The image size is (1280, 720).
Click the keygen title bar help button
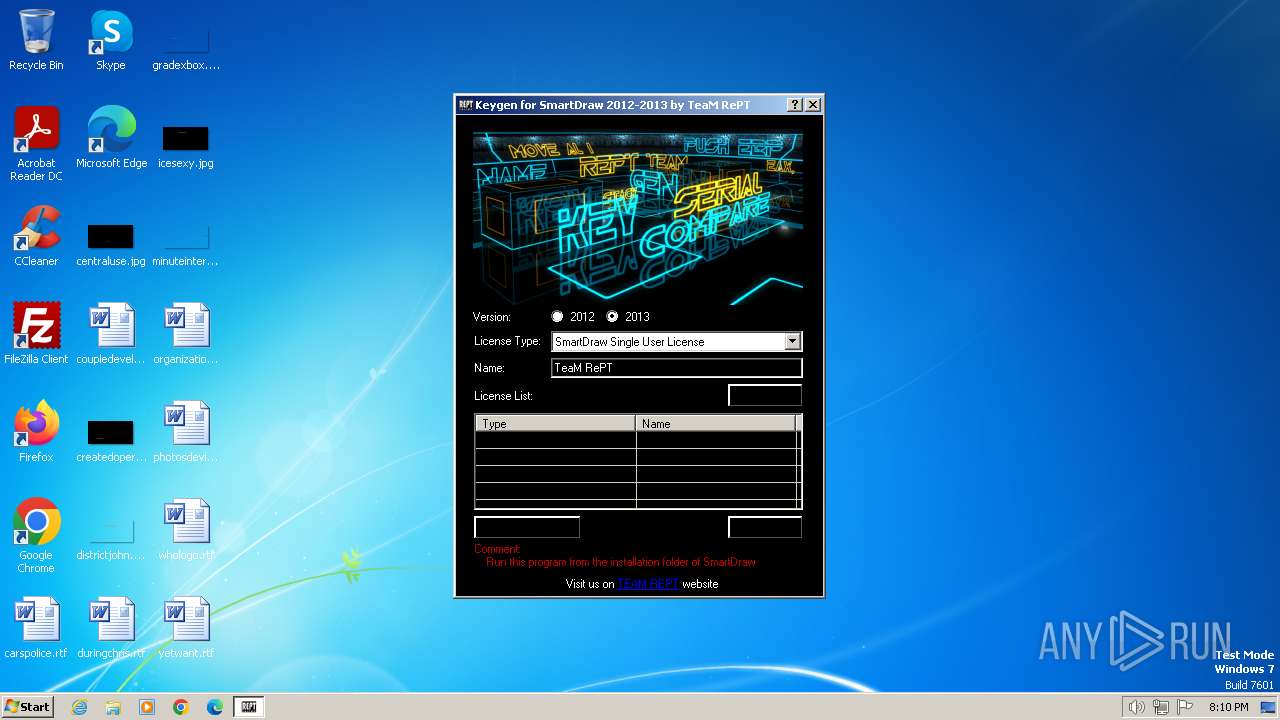click(795, 104)
